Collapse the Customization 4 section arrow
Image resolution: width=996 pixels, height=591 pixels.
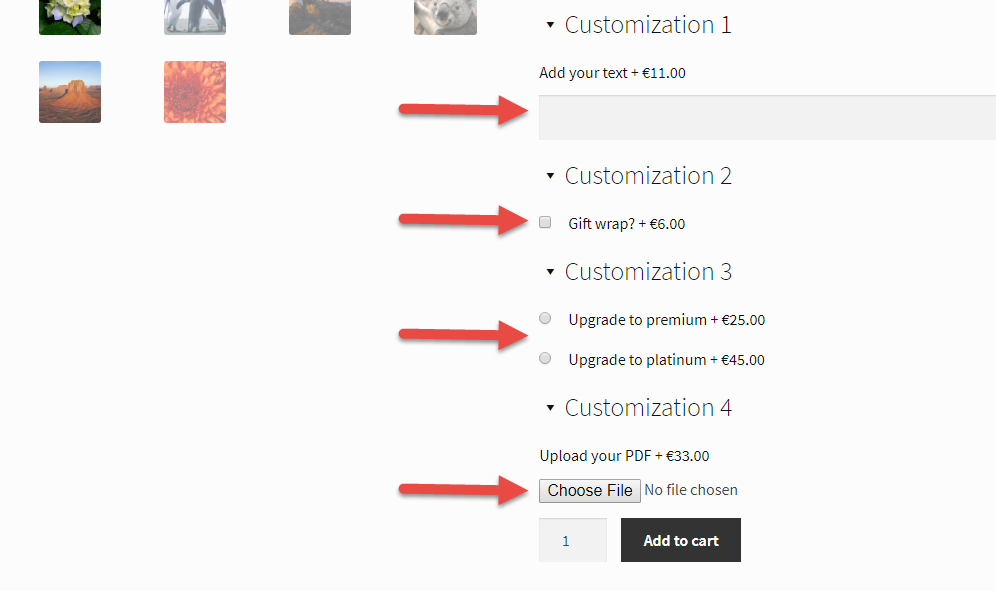pyautogui.click(x=550, y=408)
